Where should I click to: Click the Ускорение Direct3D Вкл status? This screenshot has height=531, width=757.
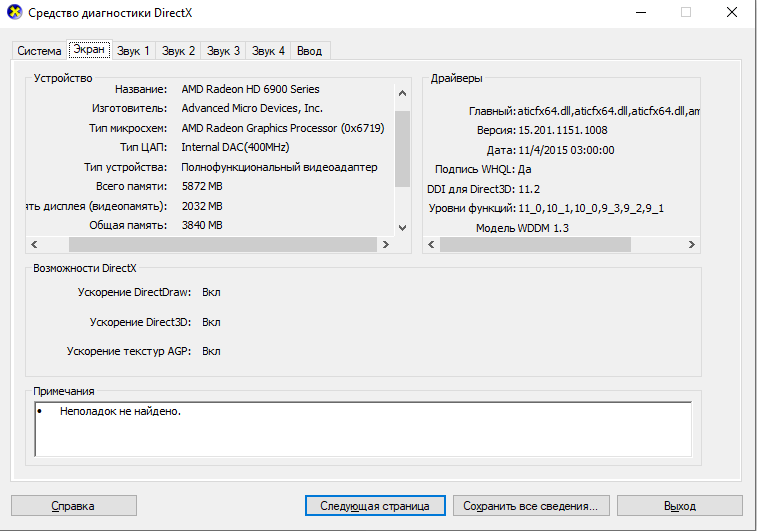(x=211, y=322)
